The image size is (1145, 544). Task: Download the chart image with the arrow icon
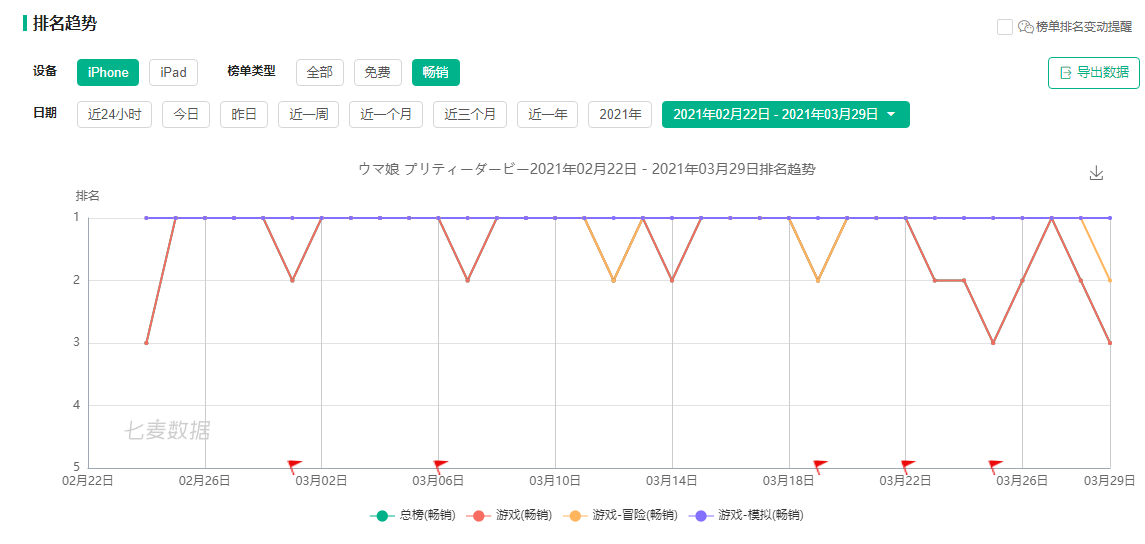coord(1095,173)
